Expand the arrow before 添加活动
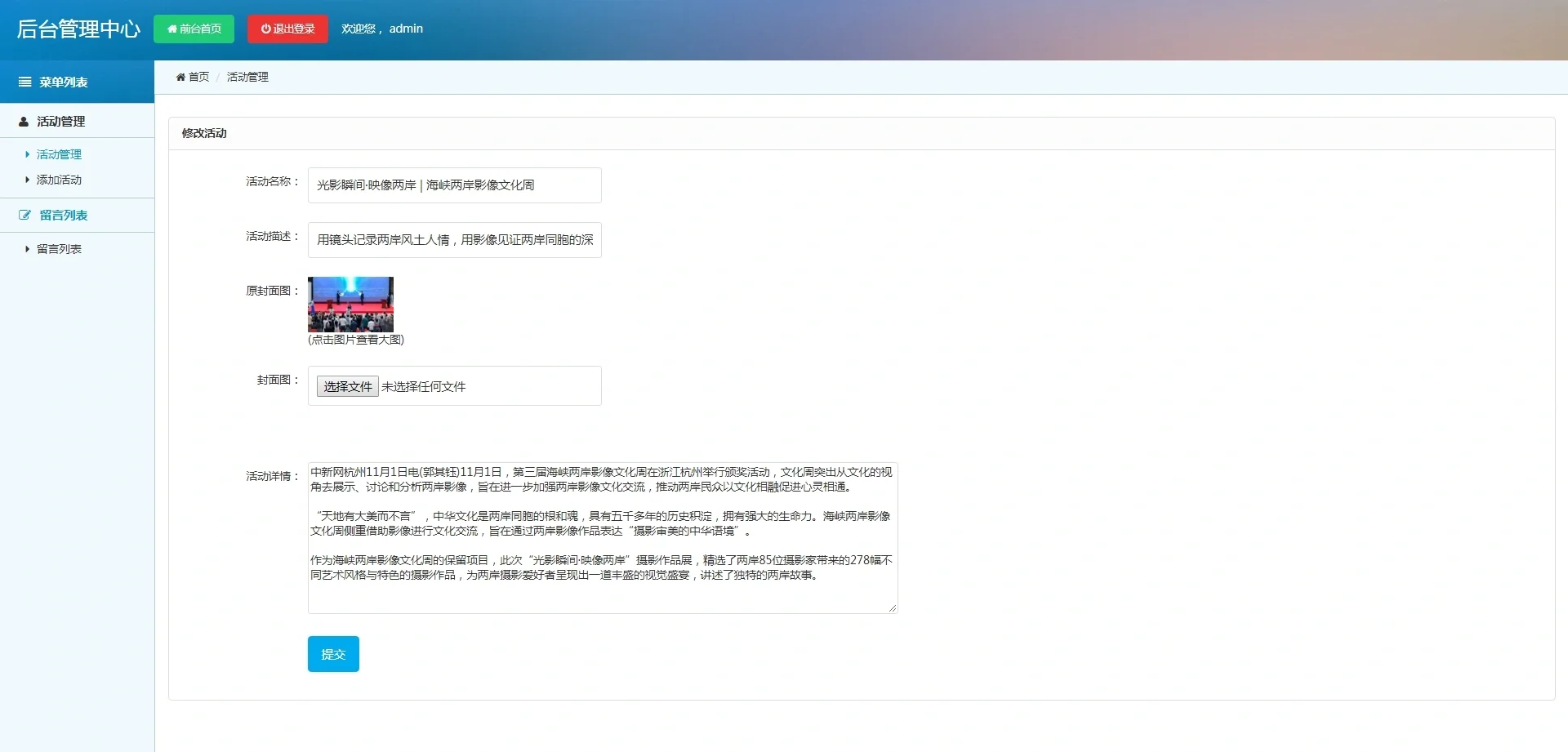The height and width of the screenshot is (752, 1568). 25,180
